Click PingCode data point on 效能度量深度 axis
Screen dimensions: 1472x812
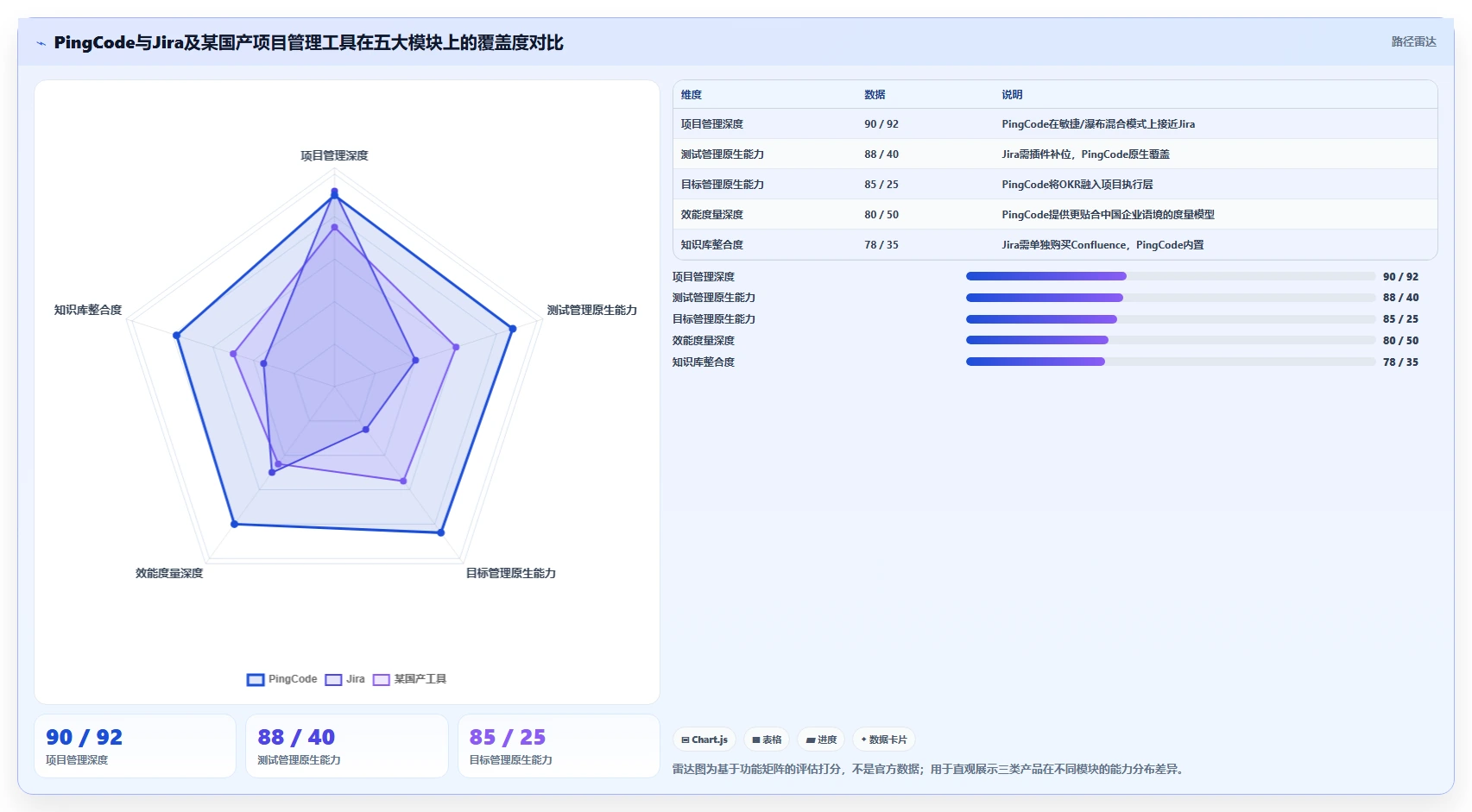tap(234, 524)
